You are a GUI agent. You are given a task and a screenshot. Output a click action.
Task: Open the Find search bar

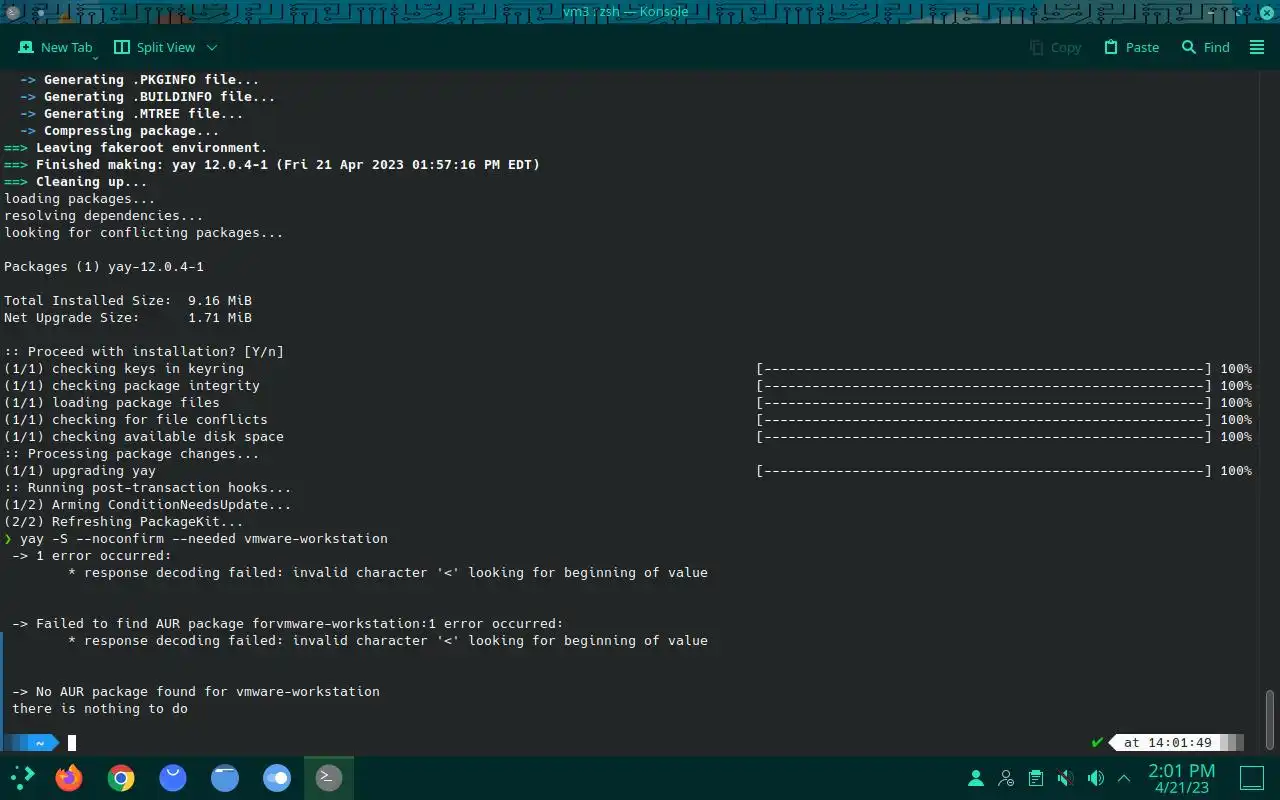coord(1205,47)
